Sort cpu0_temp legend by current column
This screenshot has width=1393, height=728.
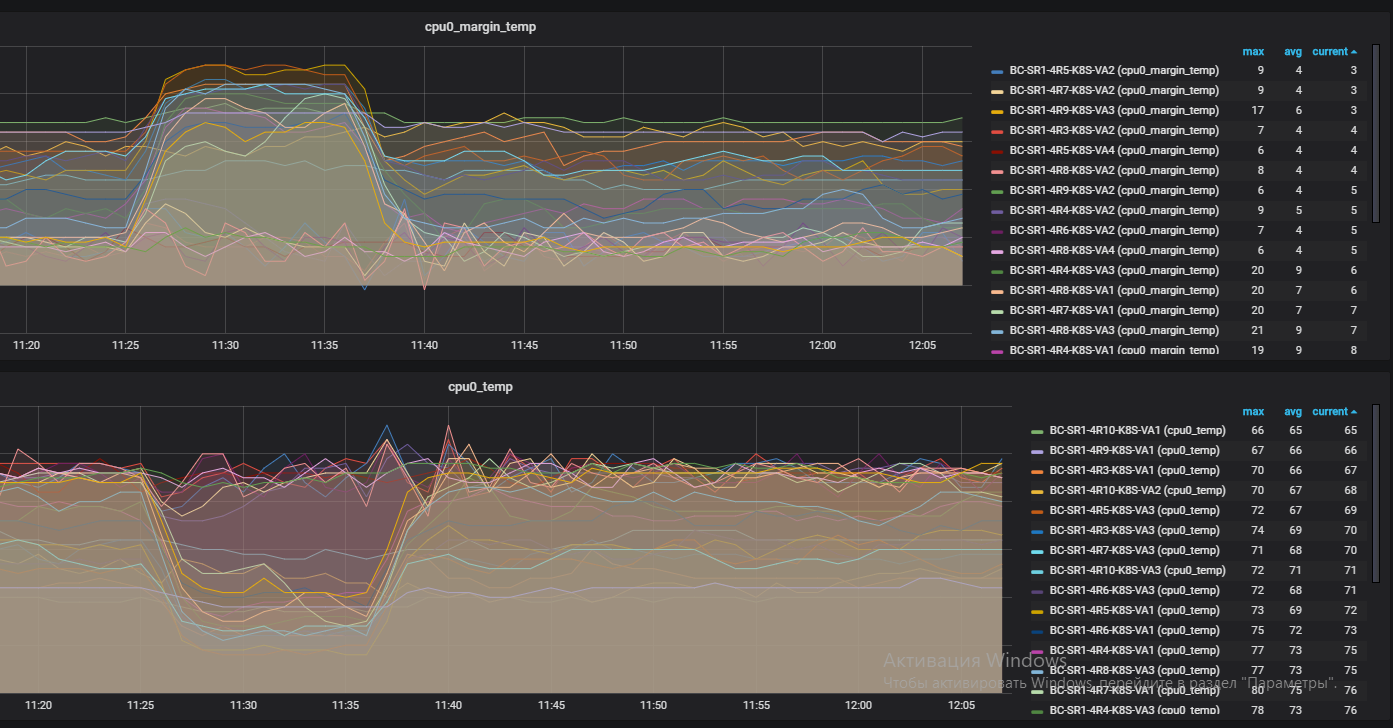1334,411
